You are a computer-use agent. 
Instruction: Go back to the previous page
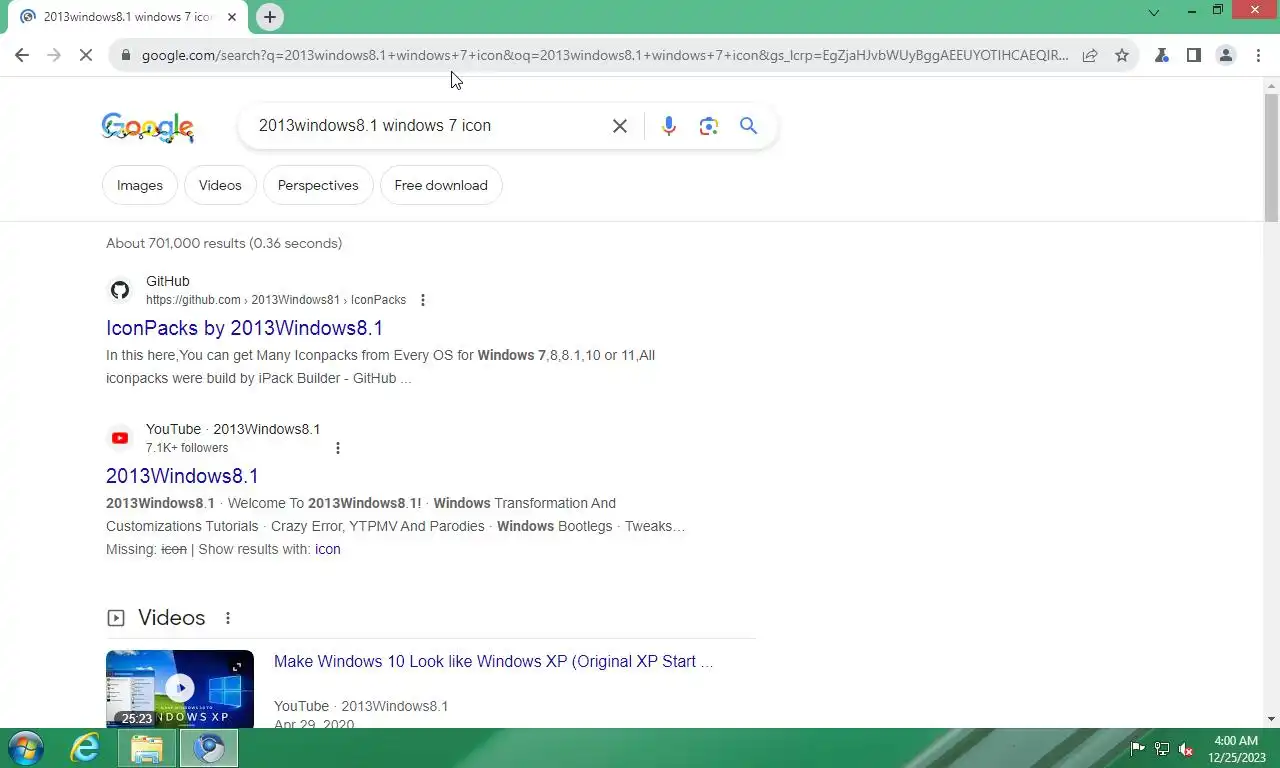point(22,56)
